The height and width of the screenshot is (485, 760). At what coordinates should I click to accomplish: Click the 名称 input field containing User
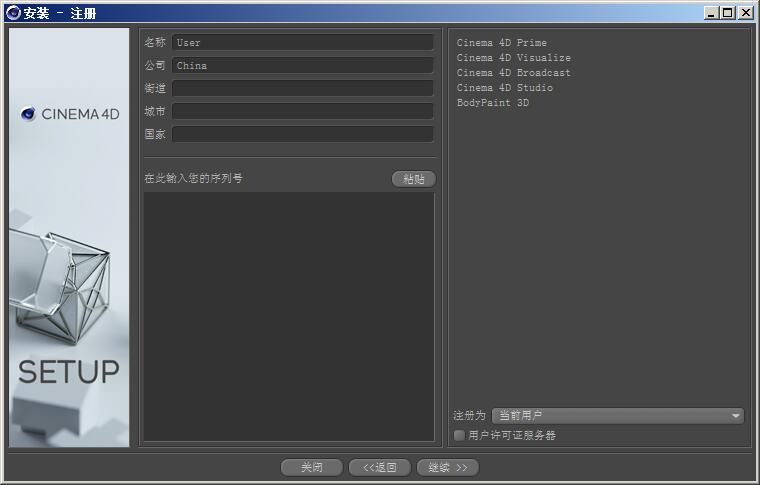coord(302,43)
